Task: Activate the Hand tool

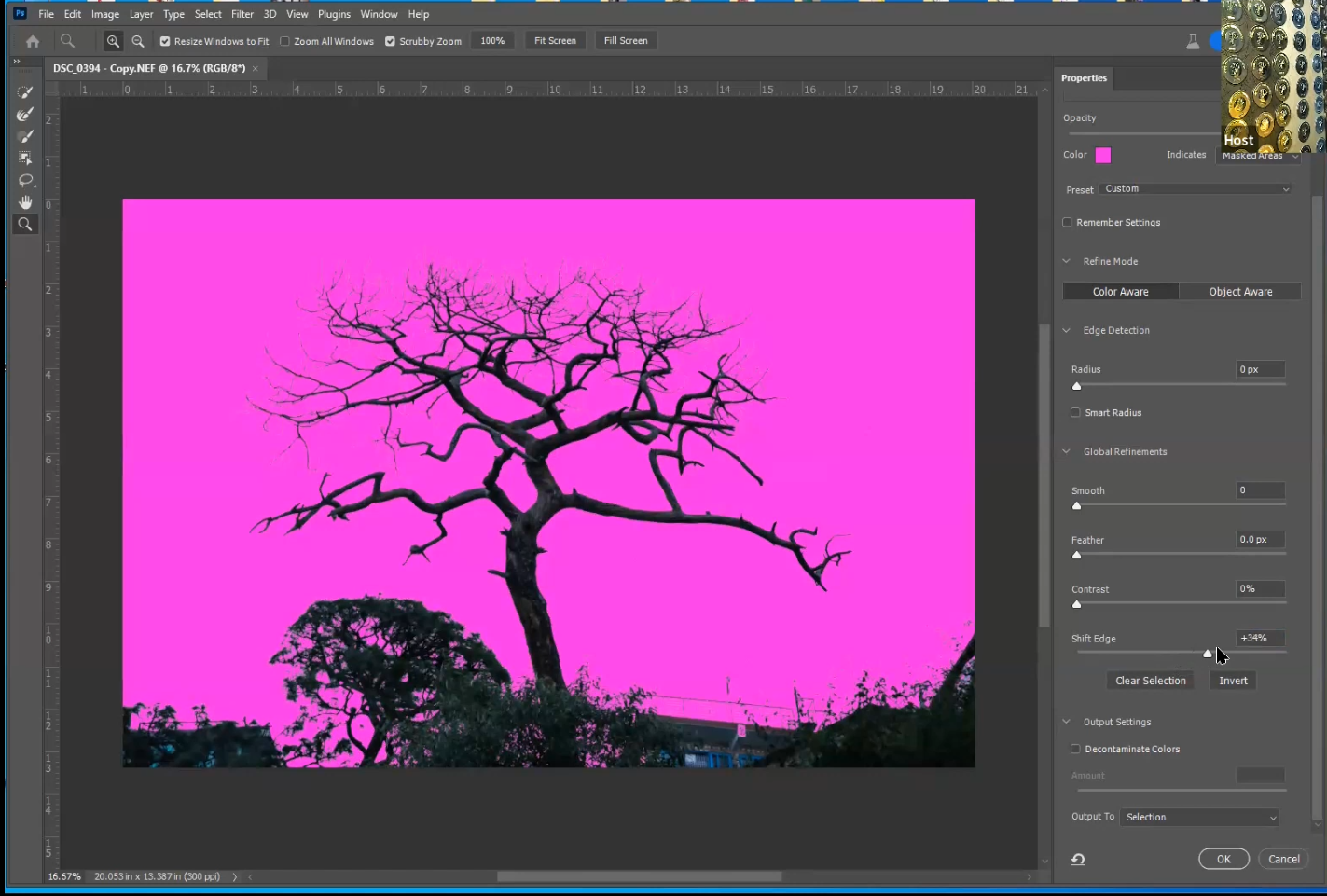Action: [25, 202]
